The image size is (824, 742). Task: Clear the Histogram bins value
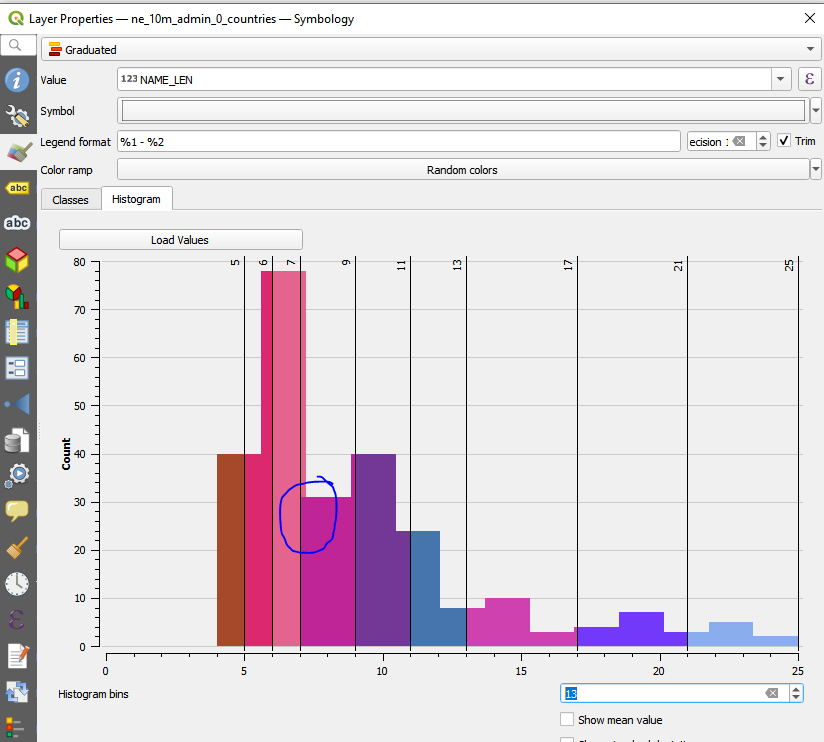point(770,692)
